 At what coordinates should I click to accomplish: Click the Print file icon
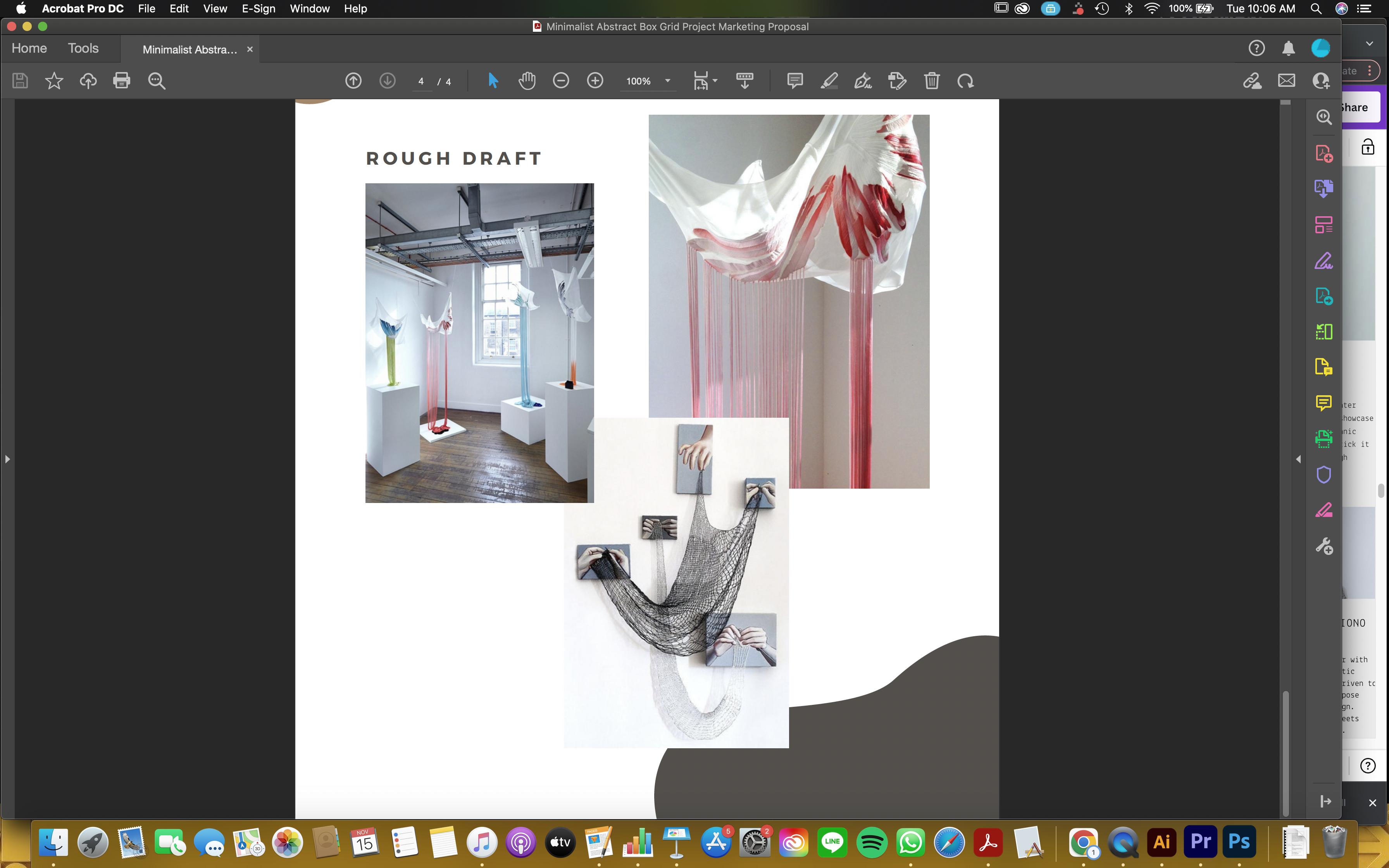[122, 81]
